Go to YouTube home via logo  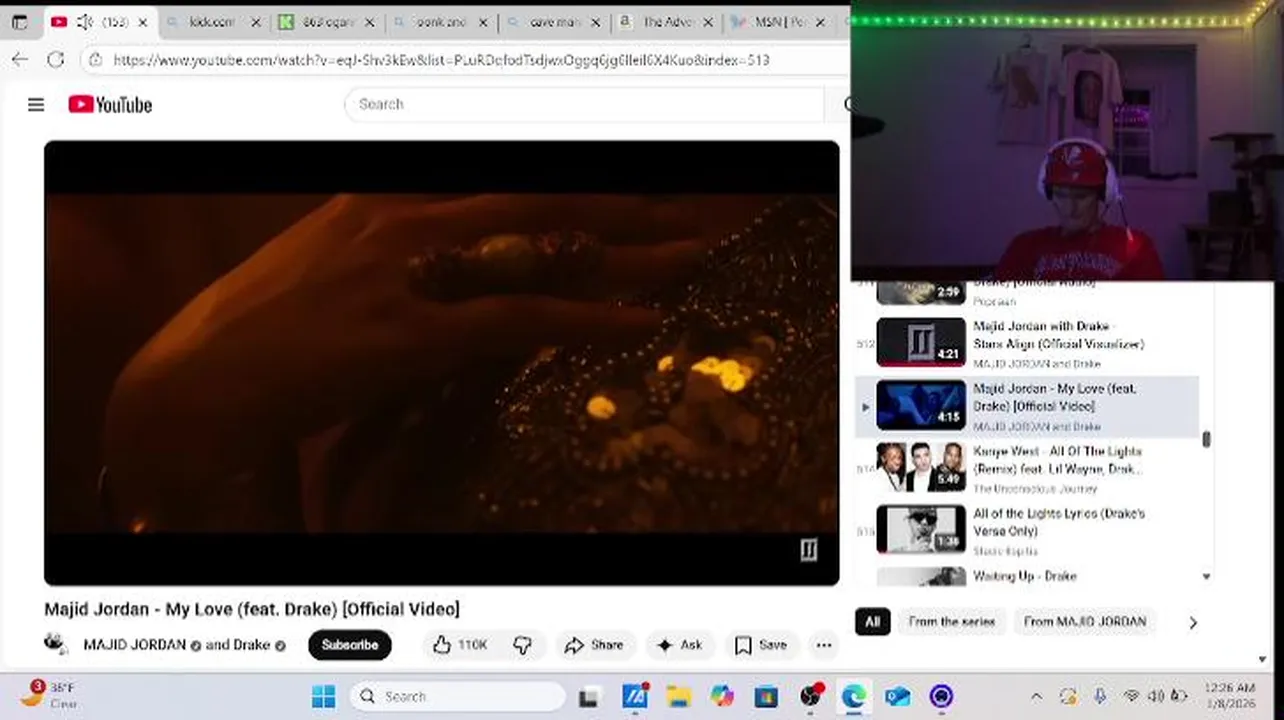pyautogui.click(x=110, y=104)
